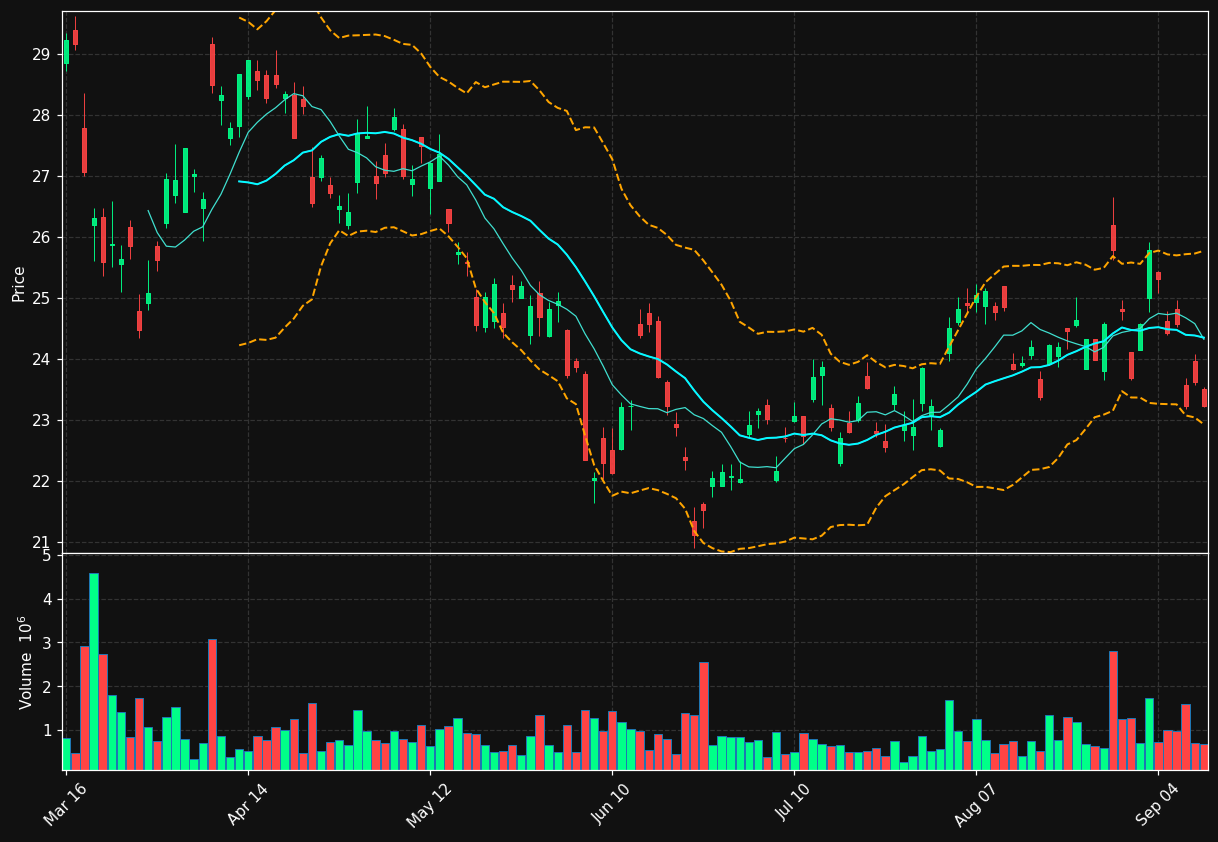Click the 21 price tick label

point(40,542)
